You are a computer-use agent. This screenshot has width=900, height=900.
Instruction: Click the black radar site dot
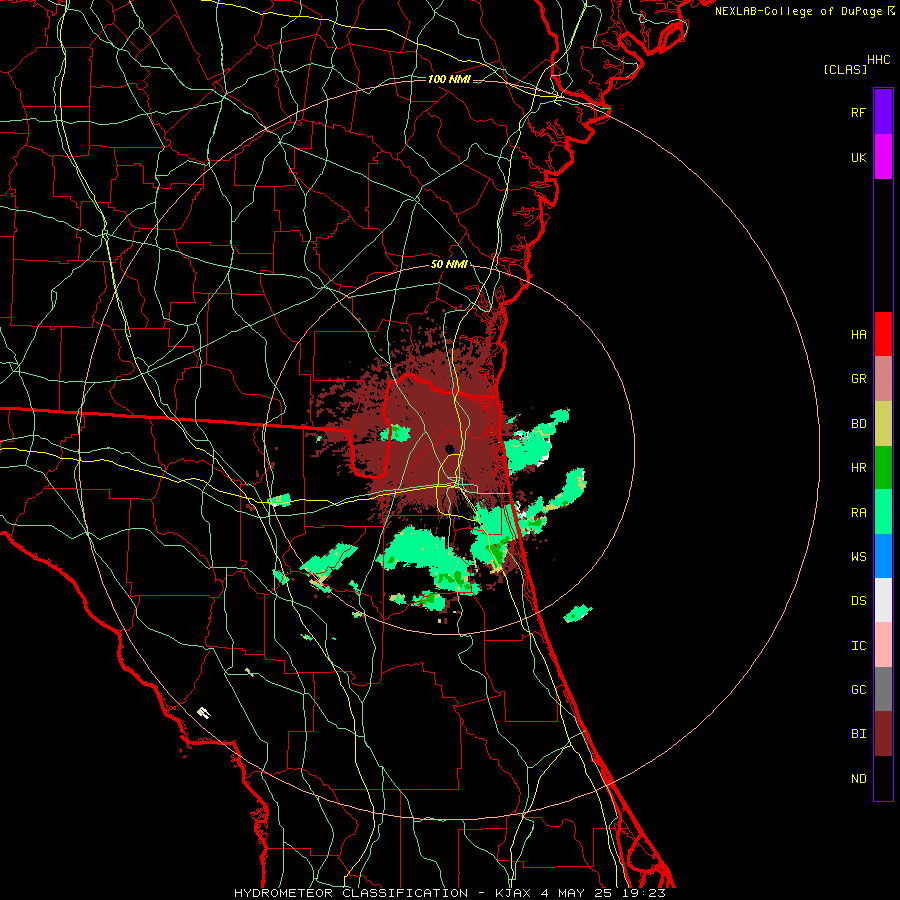pyautogui.click(x=450, y=448)
